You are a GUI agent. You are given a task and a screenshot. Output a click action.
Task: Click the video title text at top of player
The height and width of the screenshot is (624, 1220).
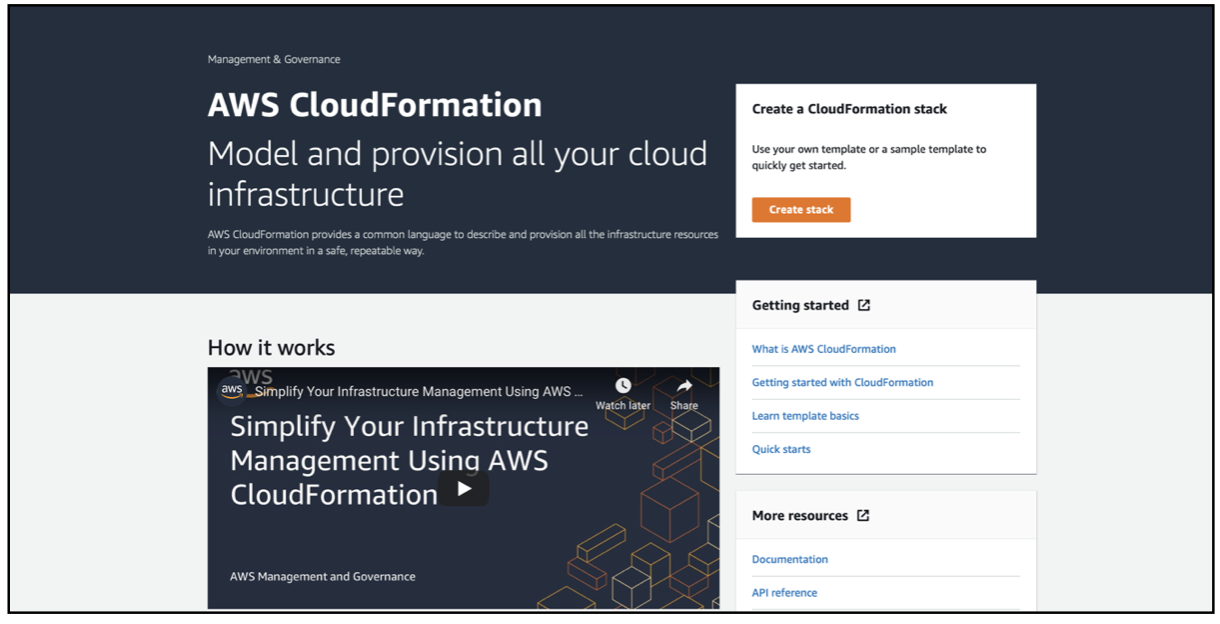coord(418,391)
